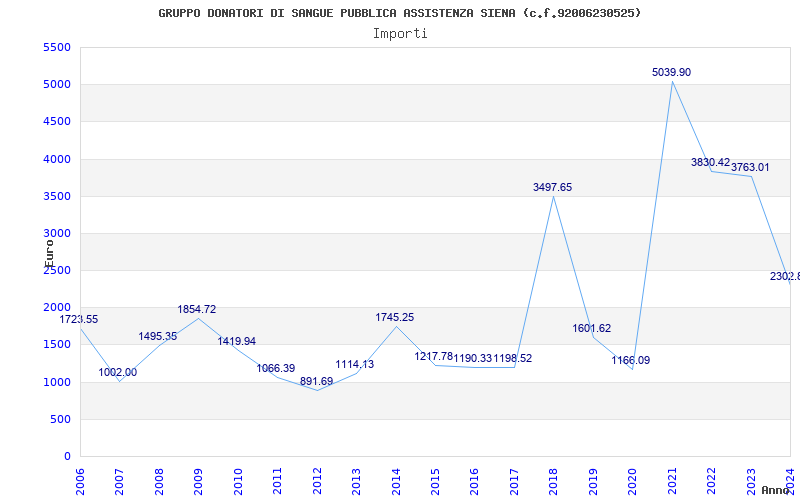Click the 5500 y-axis value

pyautogui.click(x=57, y=48)
